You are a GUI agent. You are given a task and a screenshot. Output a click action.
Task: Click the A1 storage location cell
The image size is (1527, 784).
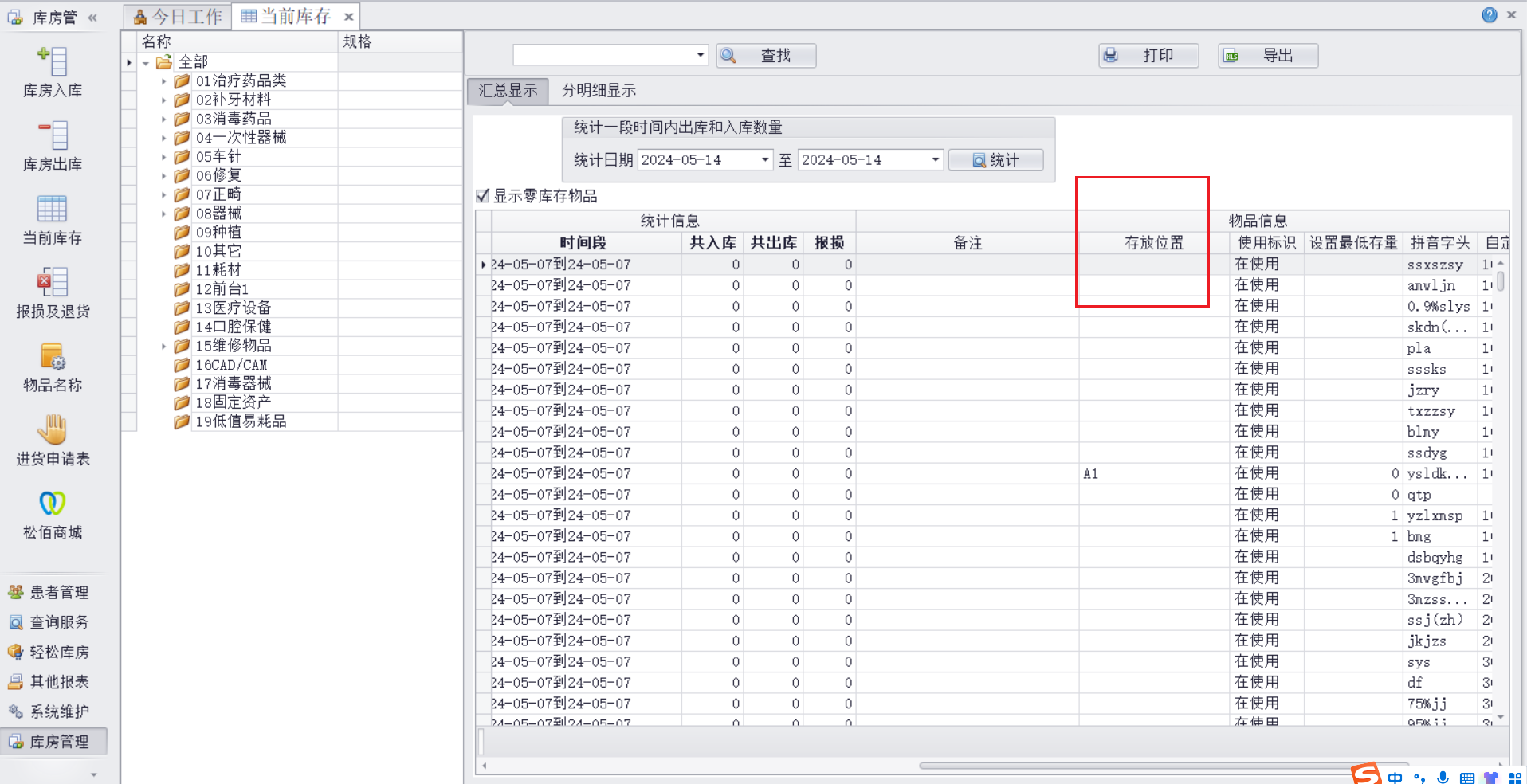[1154, 474]
